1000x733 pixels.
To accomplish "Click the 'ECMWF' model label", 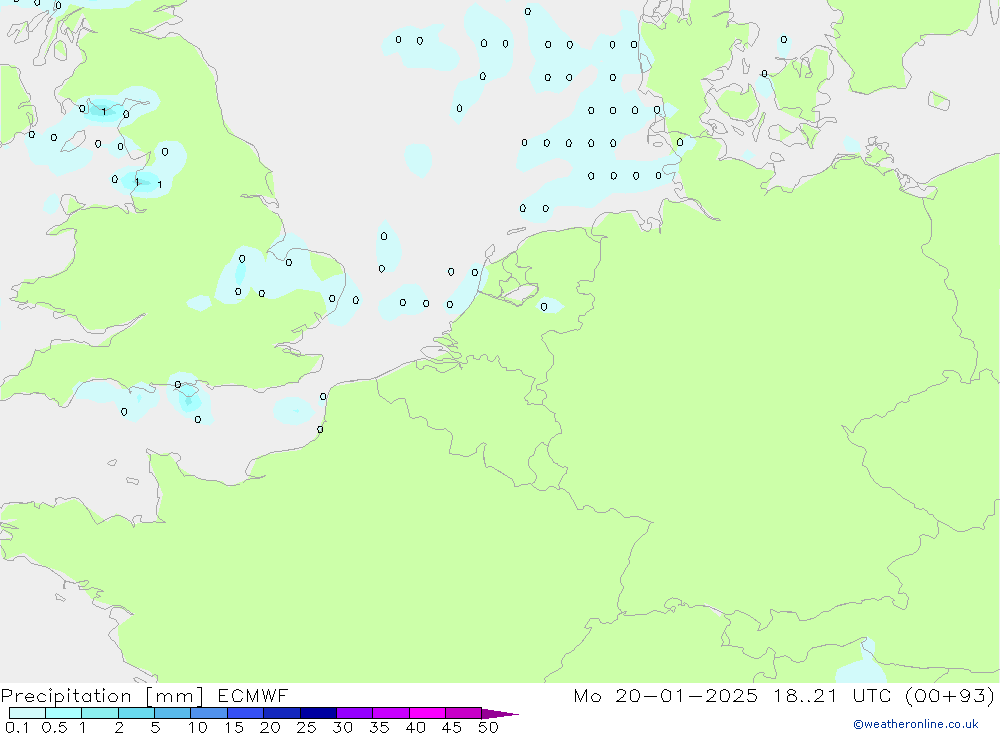I will 253,695.
